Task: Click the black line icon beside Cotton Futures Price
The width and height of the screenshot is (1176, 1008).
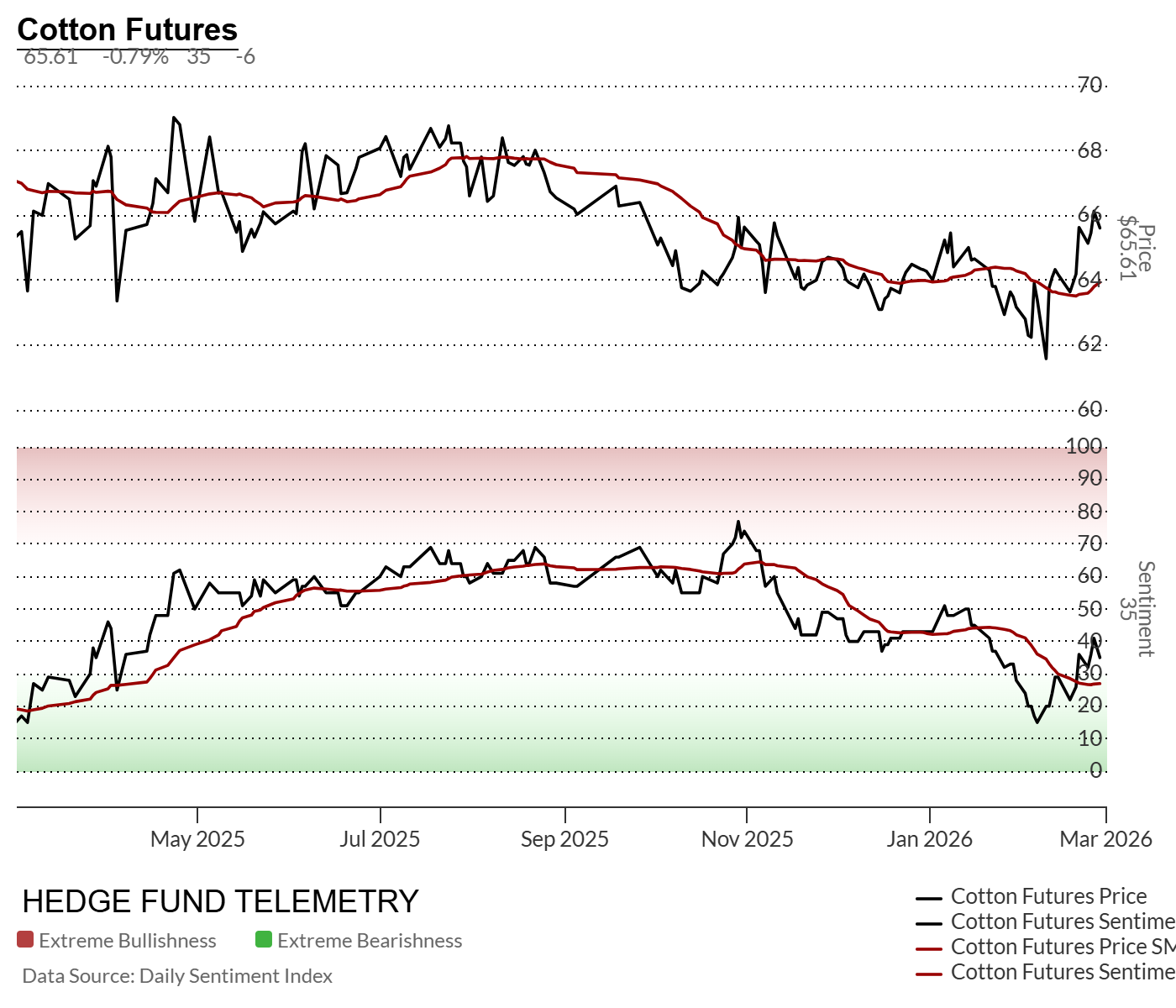Action: tap(929, 898)
